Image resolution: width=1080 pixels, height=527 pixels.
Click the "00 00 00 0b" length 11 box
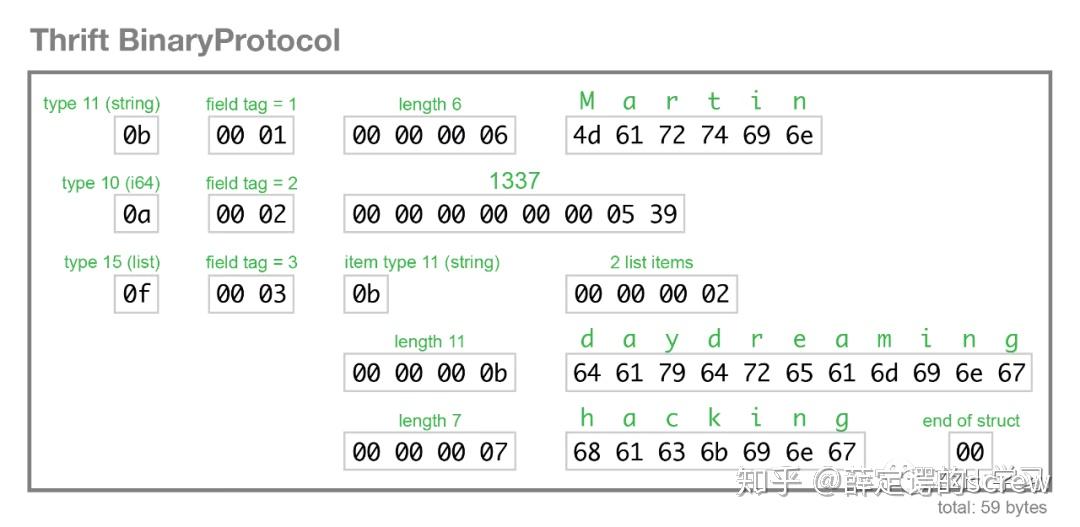click(x=430, y=373)
